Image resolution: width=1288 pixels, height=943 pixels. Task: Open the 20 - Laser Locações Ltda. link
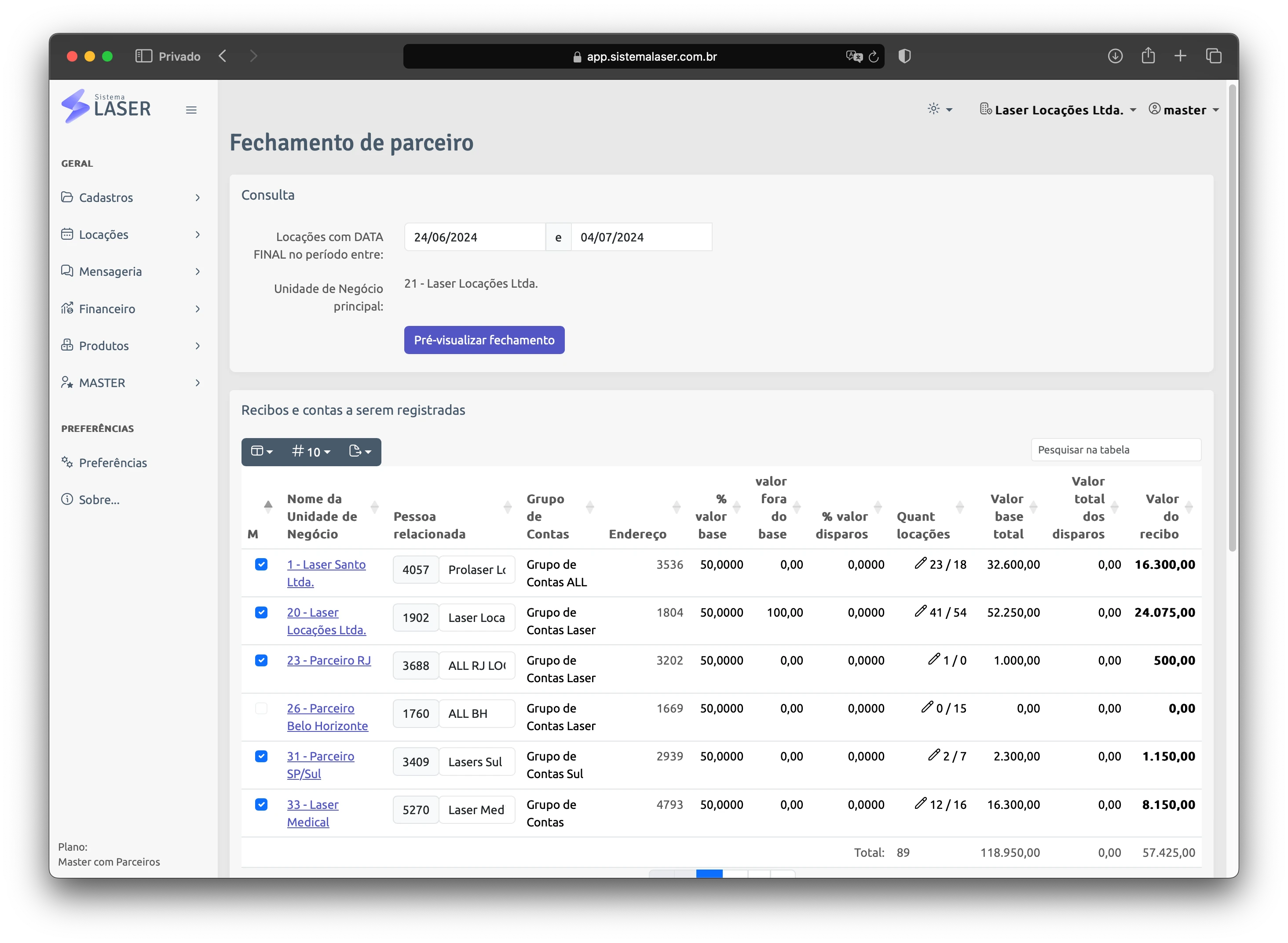(x=326, y=621)
